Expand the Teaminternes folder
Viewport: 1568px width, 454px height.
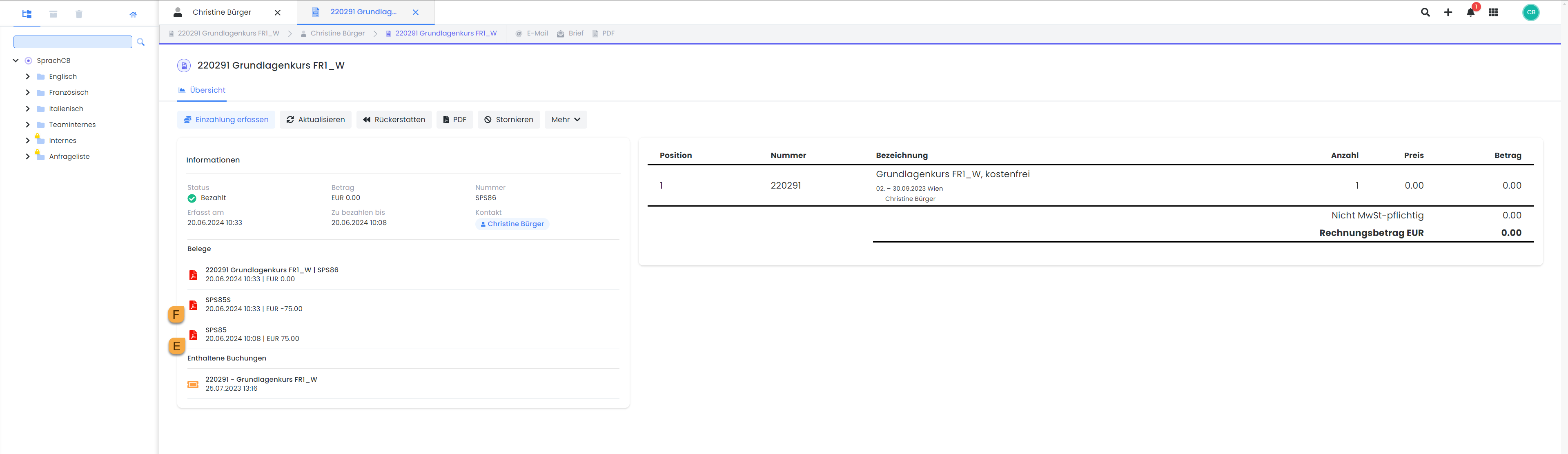(x=27, y=125)
